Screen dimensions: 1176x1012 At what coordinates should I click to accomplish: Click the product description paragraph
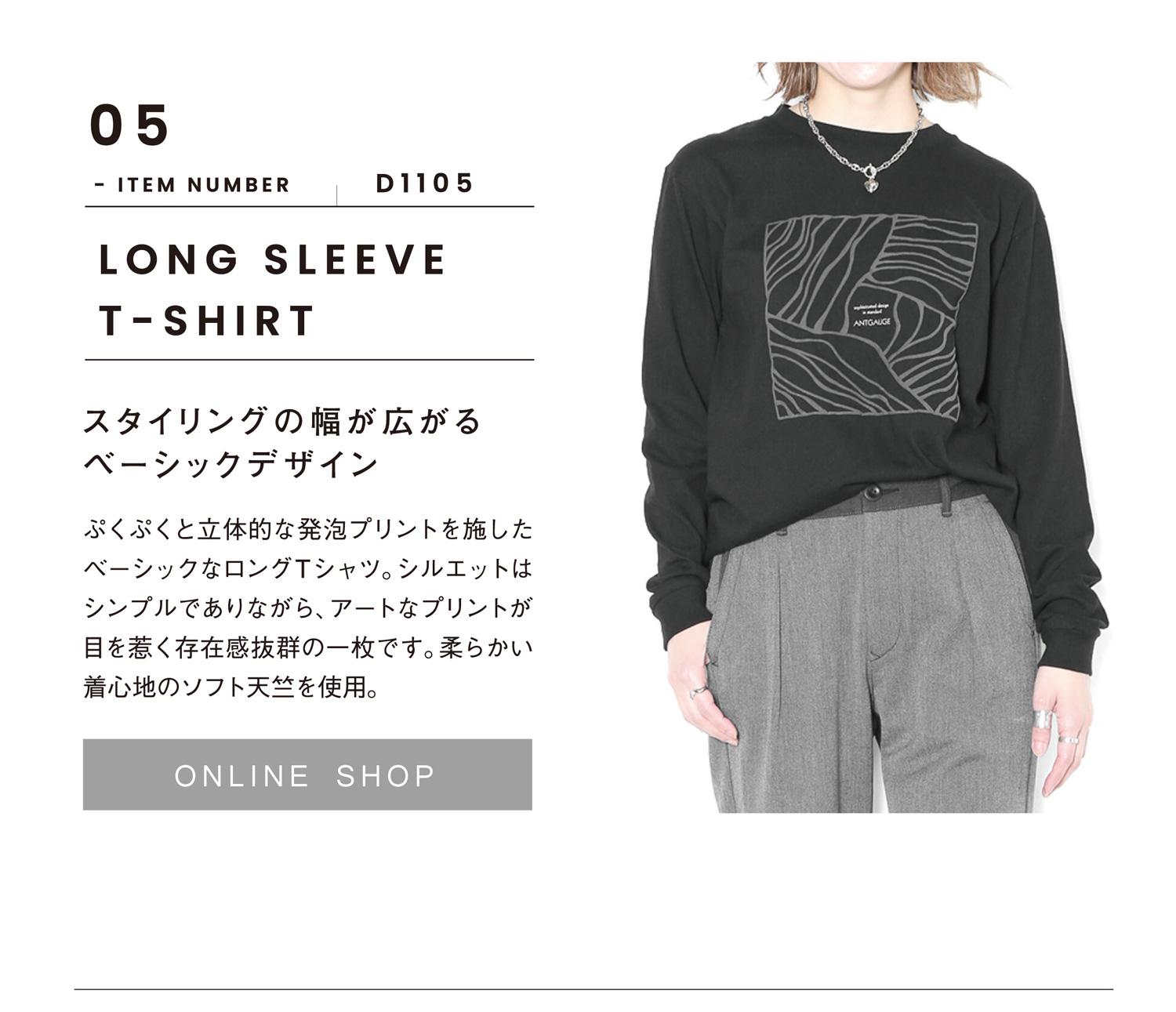pos(307,608)
